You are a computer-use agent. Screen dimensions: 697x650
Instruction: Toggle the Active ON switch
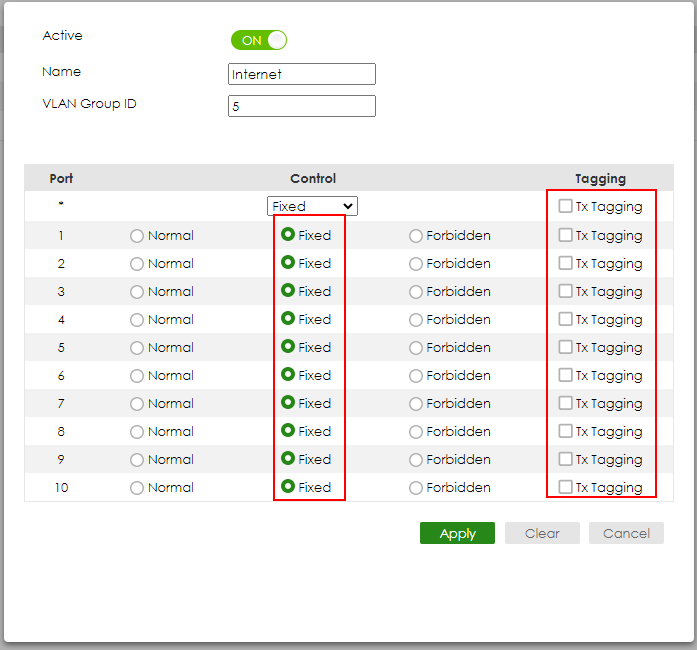[259, 40]
